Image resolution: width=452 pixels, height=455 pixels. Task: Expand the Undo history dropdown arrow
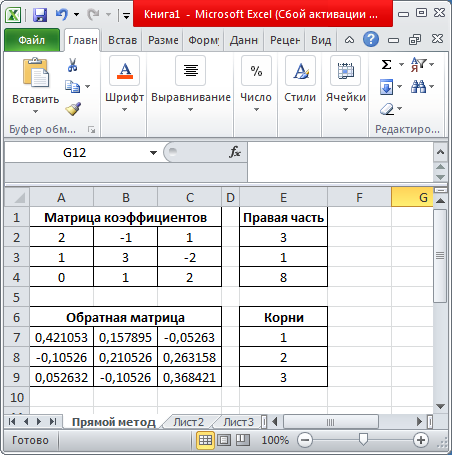click(x=77, y=14)
